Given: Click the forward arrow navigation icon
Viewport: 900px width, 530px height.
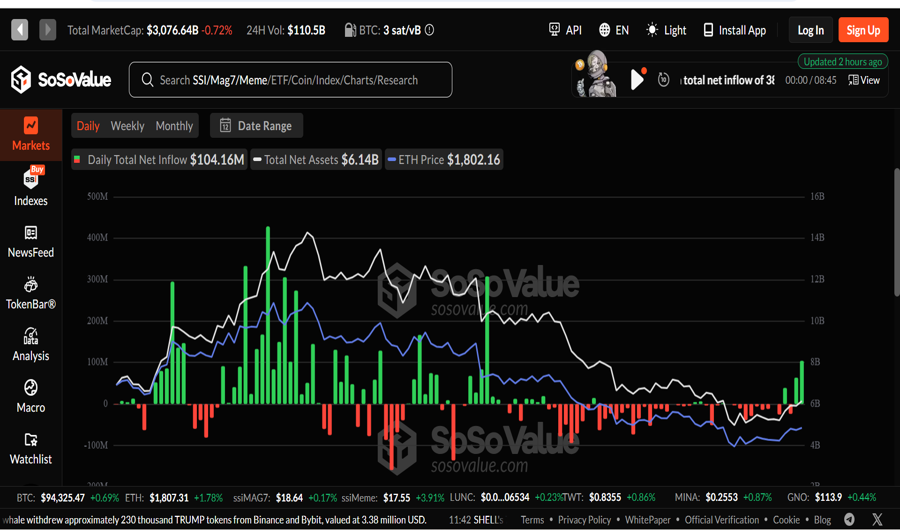Looking at the screenshot, I should (48, 30).
